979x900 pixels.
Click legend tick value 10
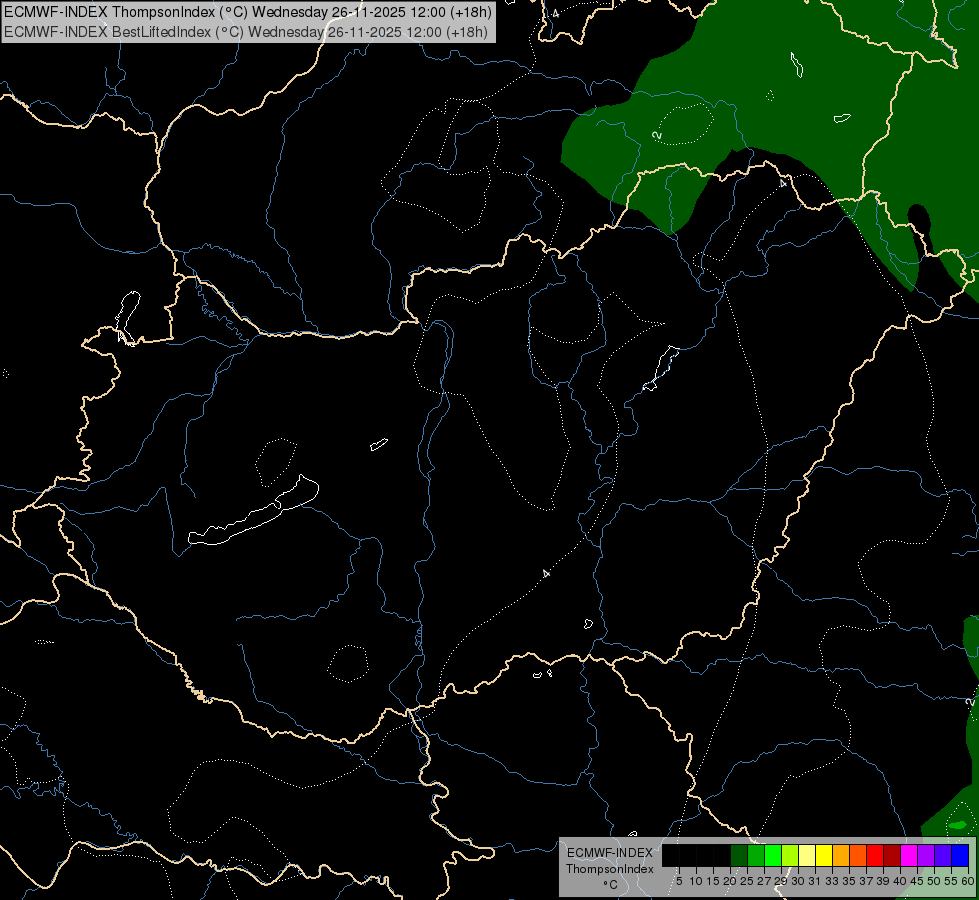click(696, 881)
